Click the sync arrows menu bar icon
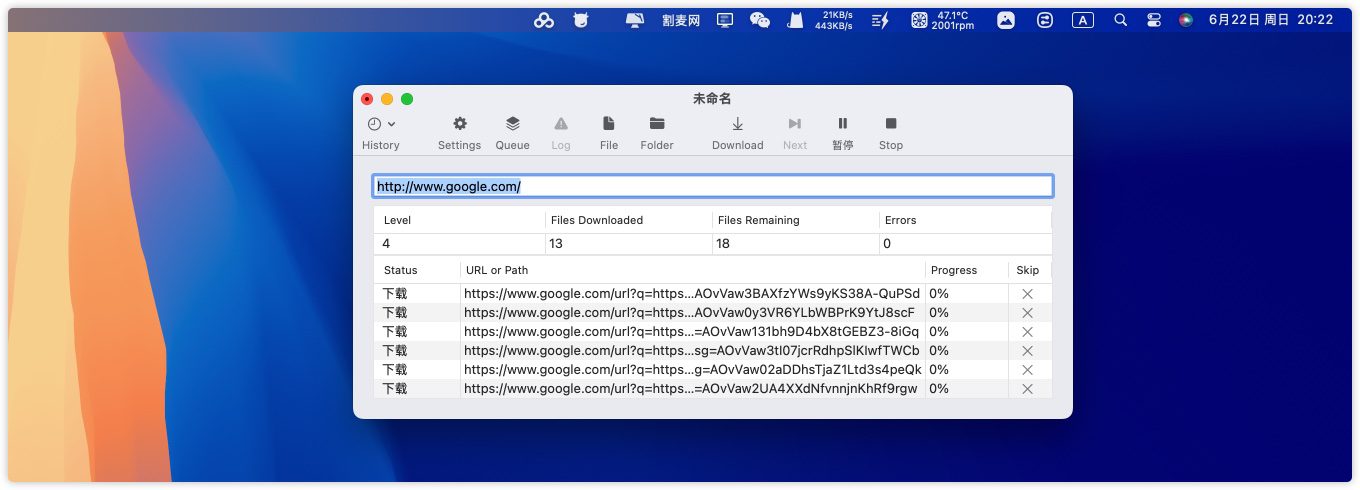Image resolution: width=1360 pixels, height=490 pixels. click(x=1045, y=20)
